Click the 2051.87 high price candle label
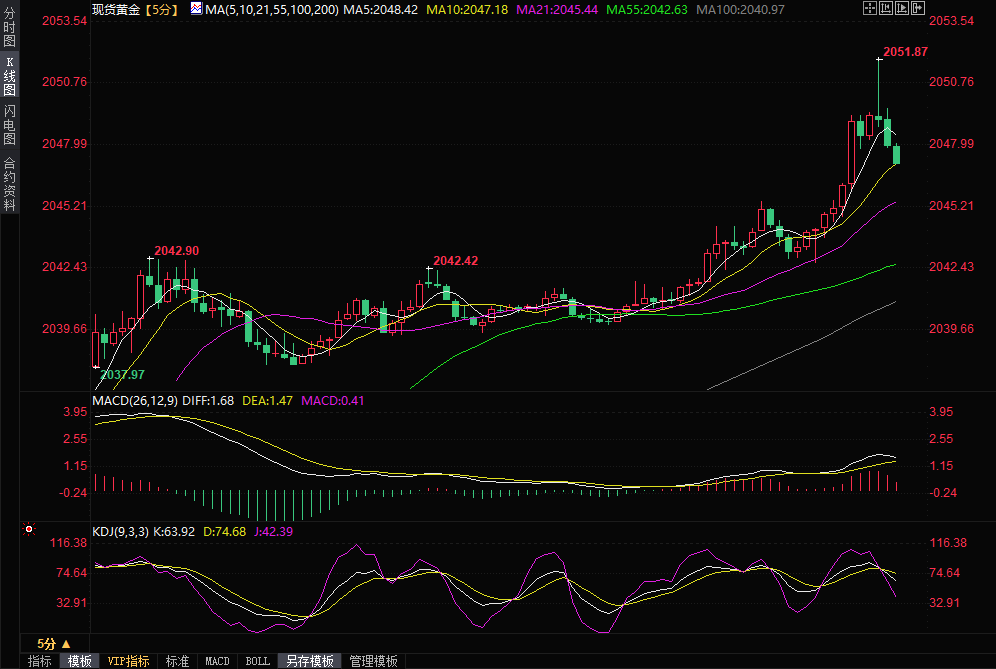Screen dimensions: 996x669 tap(905, 52)
